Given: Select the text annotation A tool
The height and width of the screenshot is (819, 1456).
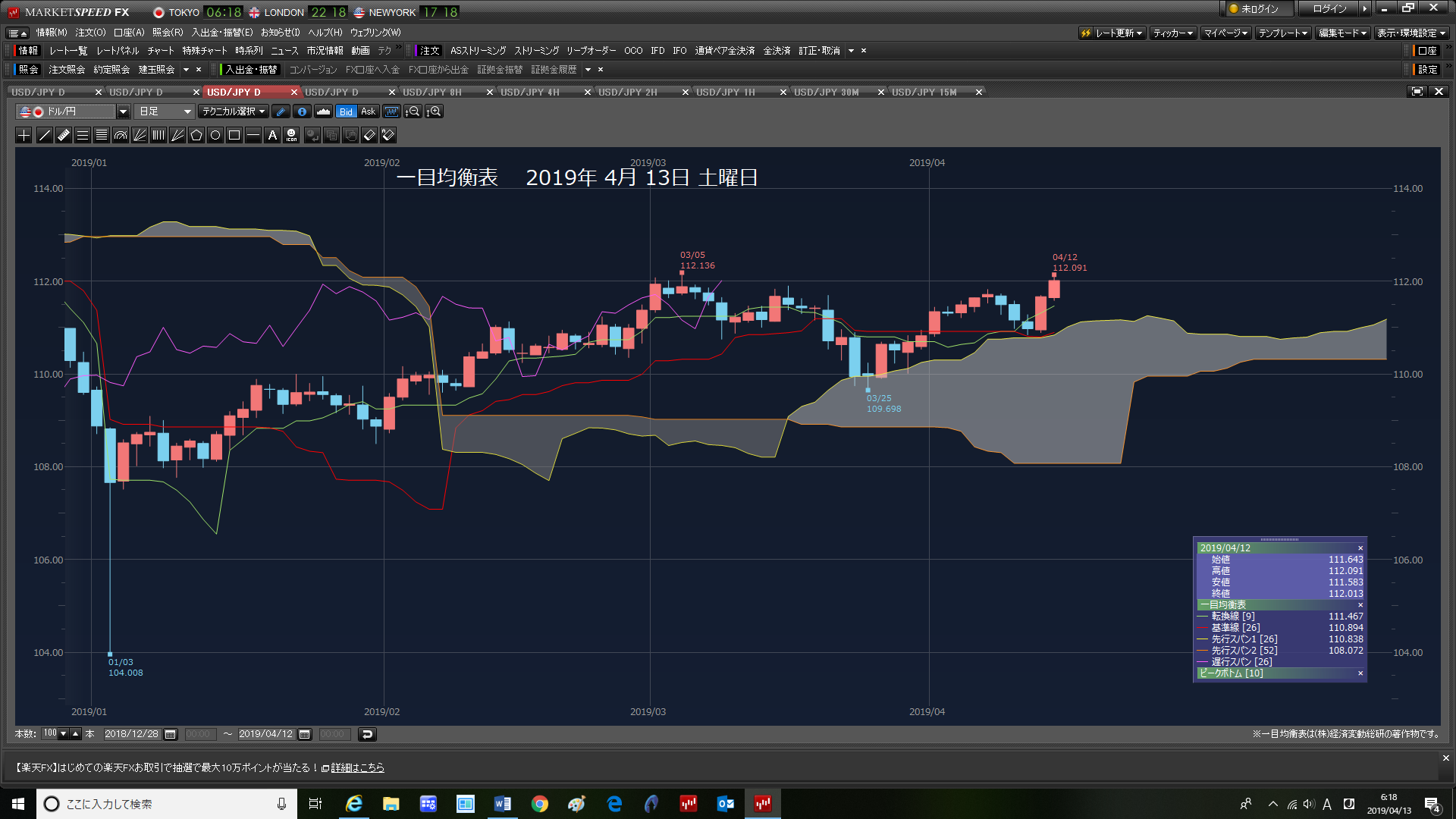Looking at the screenshot, I should point(272,135).
